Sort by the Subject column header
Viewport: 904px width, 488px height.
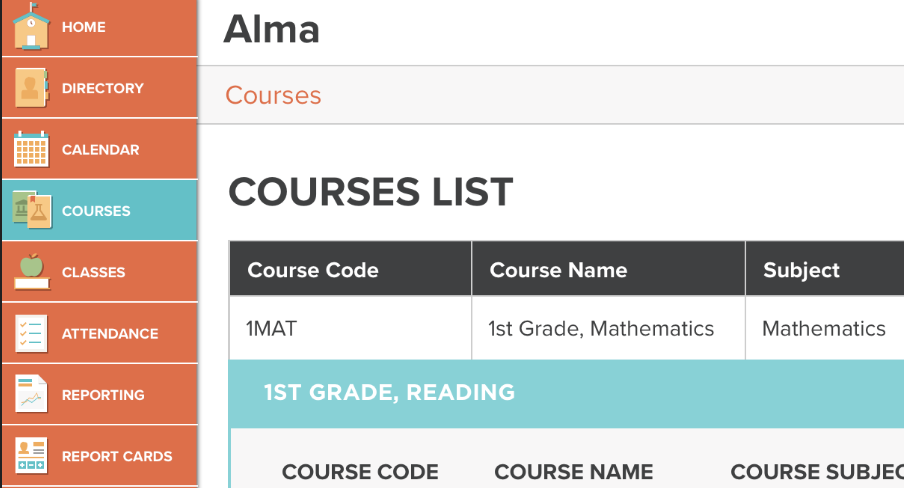pos(801,270)
